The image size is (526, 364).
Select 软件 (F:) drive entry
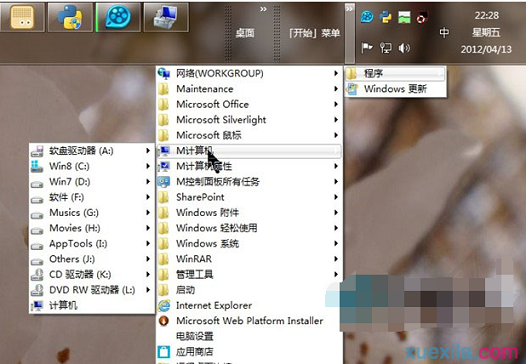pos(92,197)
